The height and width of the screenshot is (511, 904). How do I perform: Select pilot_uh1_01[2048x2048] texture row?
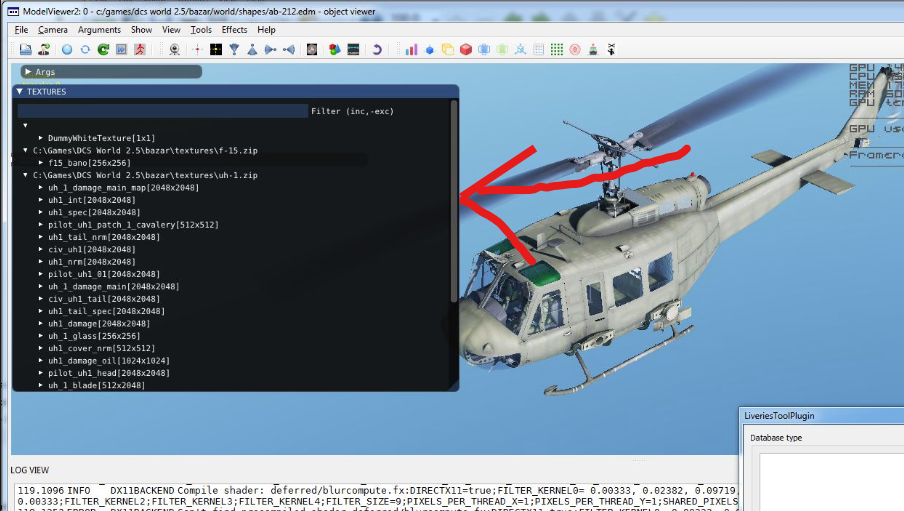coord(104,274)
